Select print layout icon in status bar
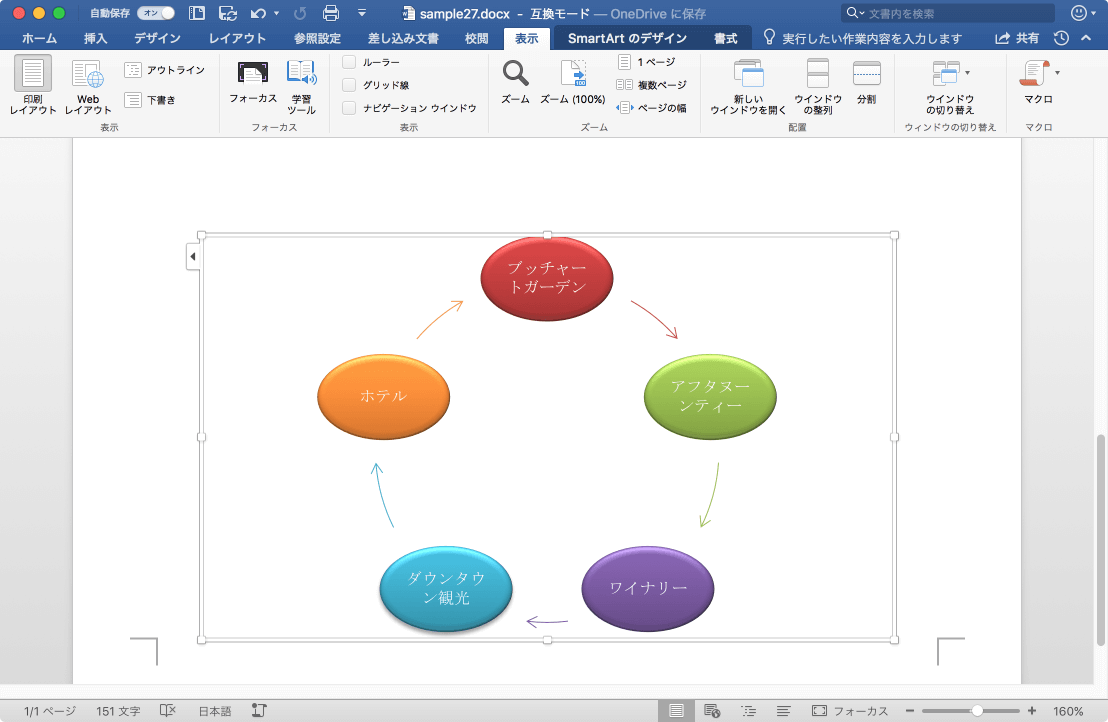Viewport: 1108px width, 722px height. [x=676, y=711]
